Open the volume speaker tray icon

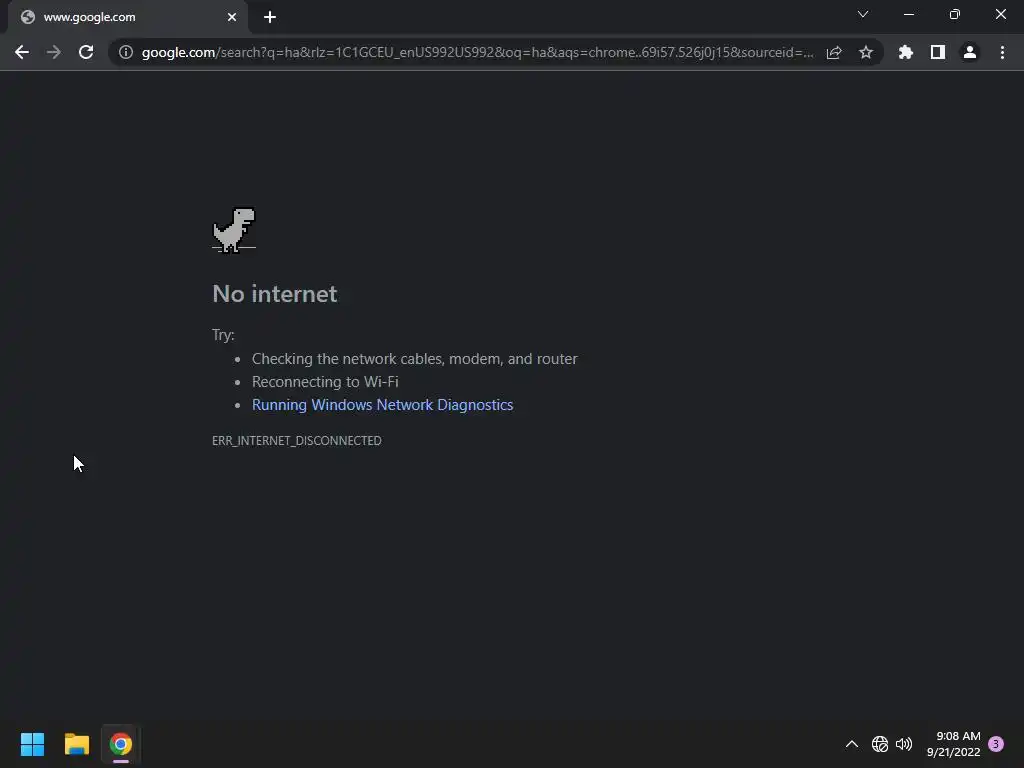coord(904,744)
